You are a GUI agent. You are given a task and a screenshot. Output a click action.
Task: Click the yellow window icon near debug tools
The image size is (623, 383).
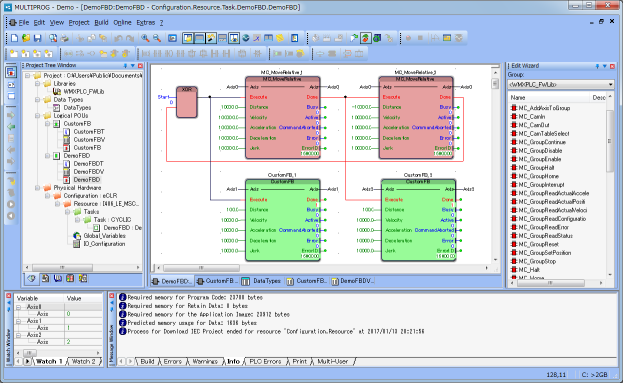447,38
